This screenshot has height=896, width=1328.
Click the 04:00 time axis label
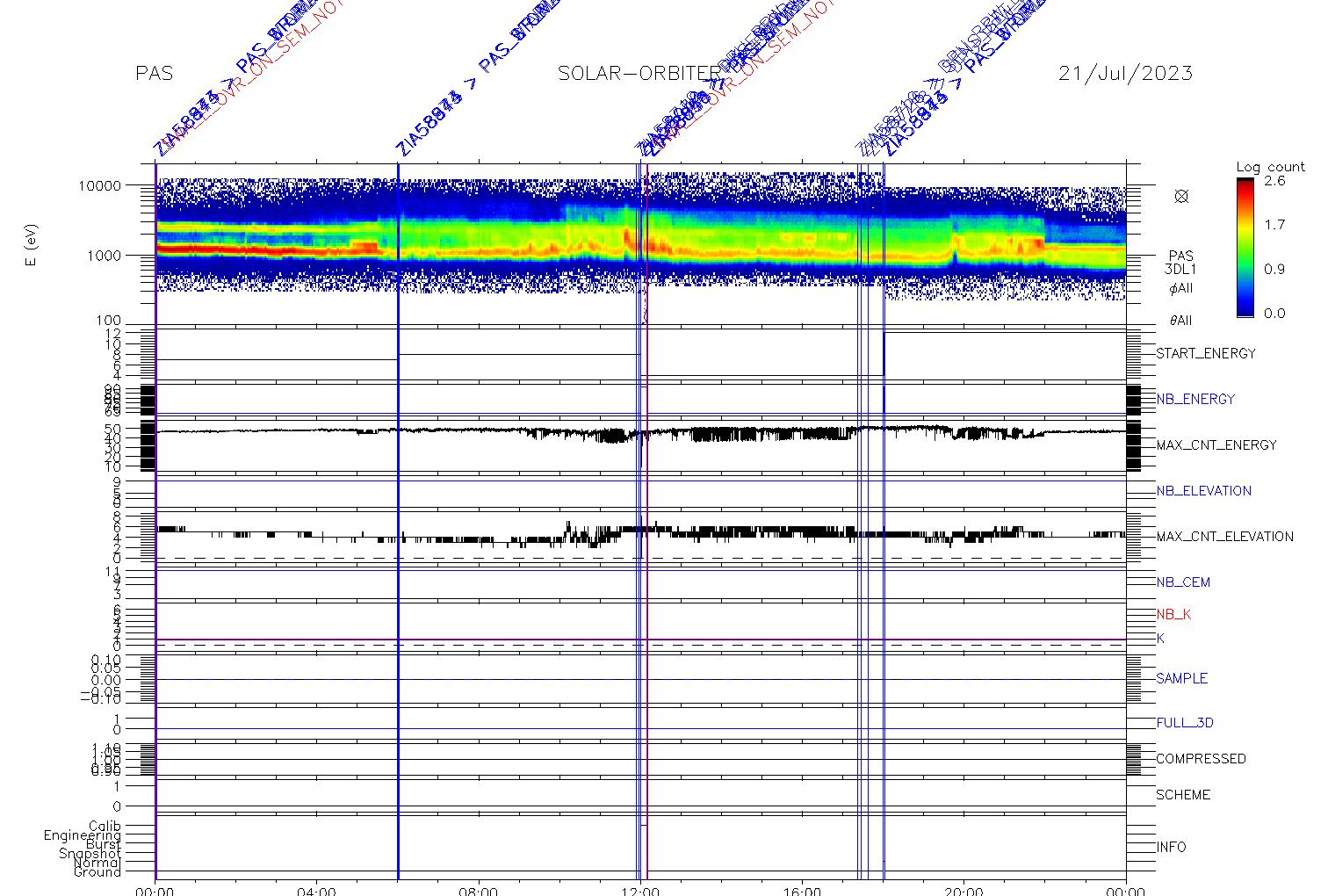[317, 891]
